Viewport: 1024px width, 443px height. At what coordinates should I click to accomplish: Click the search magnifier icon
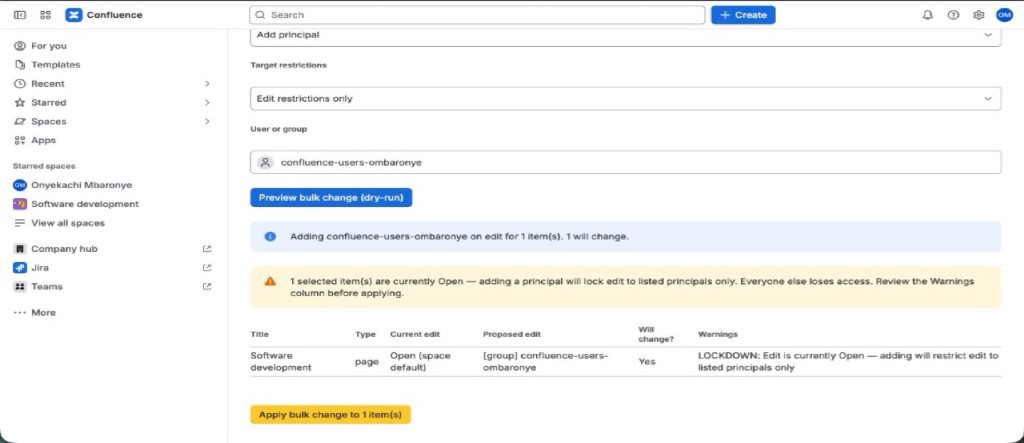click(x=261, y=15)
